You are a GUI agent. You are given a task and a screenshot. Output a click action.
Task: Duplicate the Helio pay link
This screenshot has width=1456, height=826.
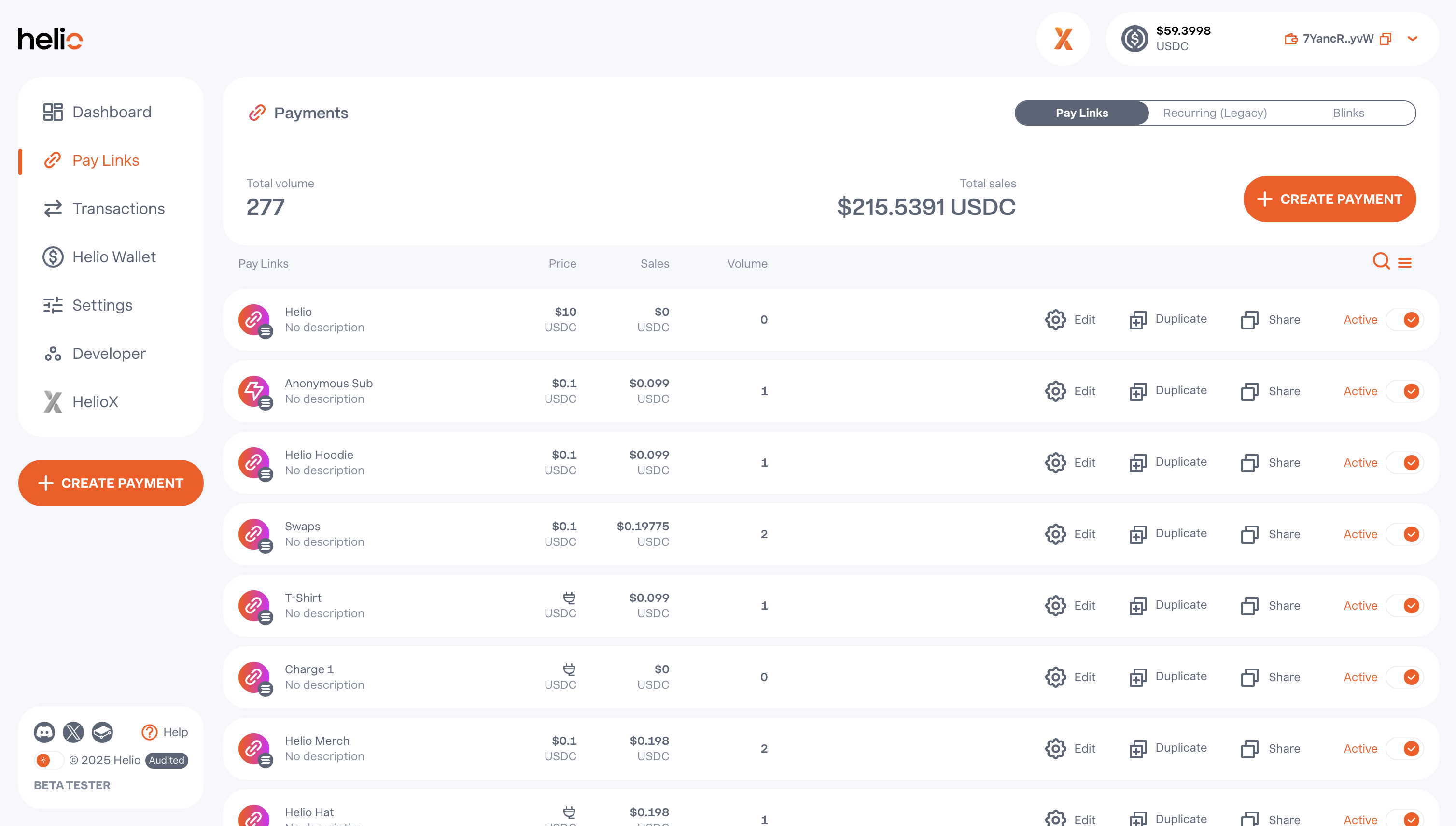pos(1167,319)
